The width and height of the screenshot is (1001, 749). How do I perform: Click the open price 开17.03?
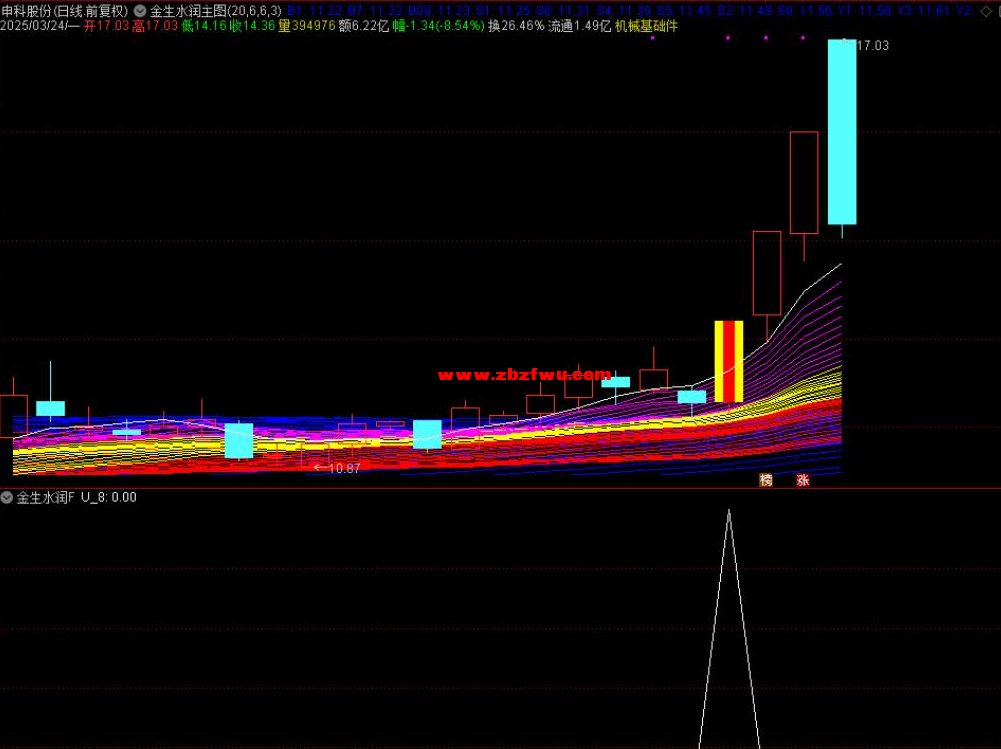107,26
